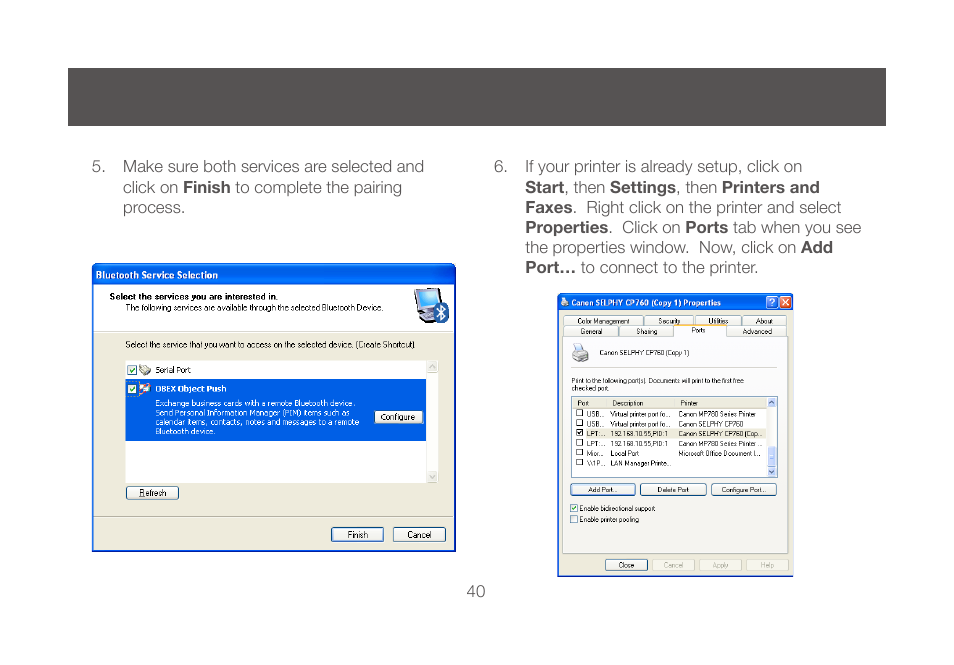Click the Canon SELPHY printer icon
Image resolution: width=954 pixels, height=665 pixels.
pos(580,353)
